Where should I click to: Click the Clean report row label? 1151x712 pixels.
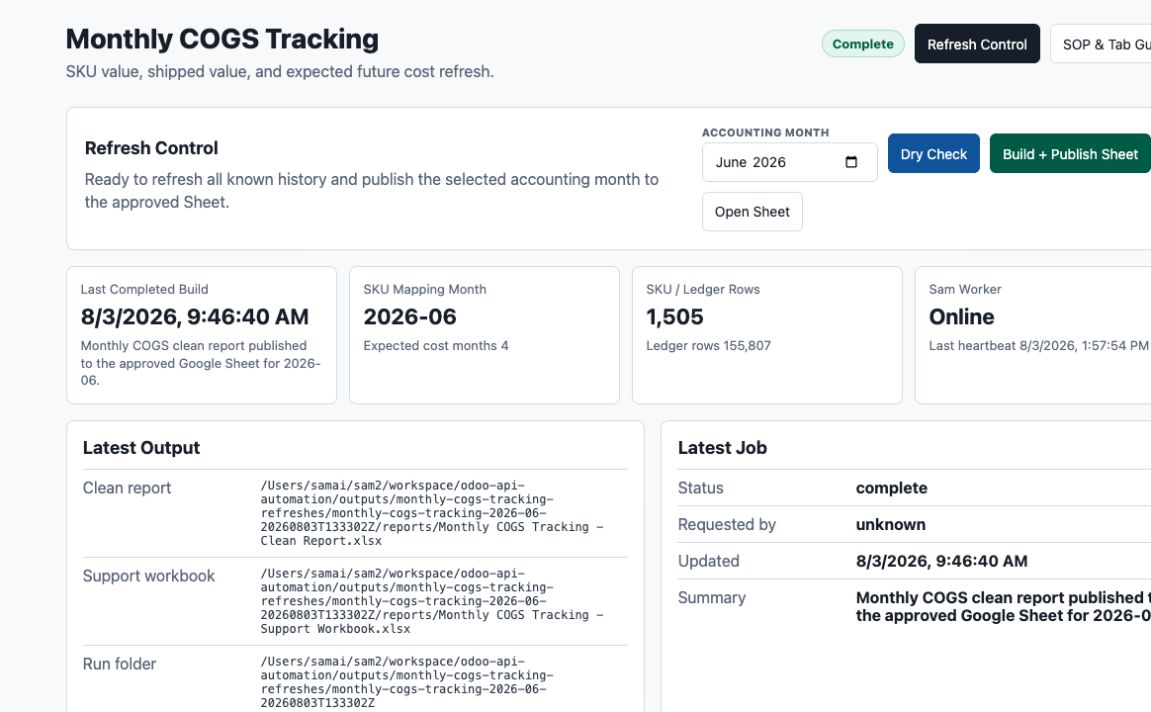[127, 488]
